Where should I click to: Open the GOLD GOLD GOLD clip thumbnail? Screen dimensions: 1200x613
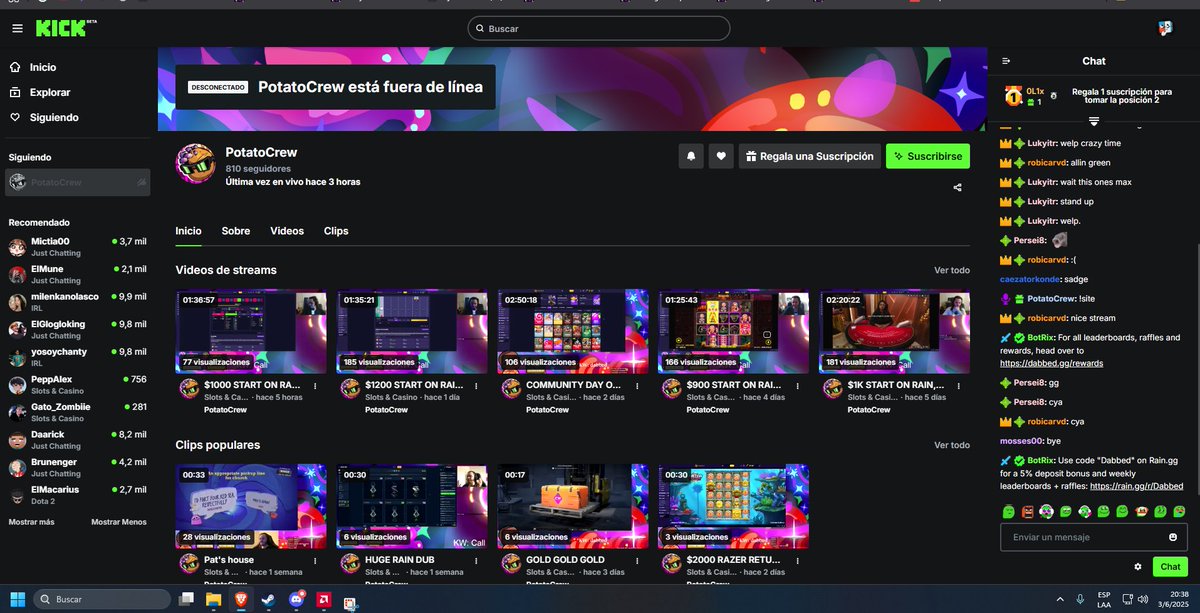(x=573, y=506)
